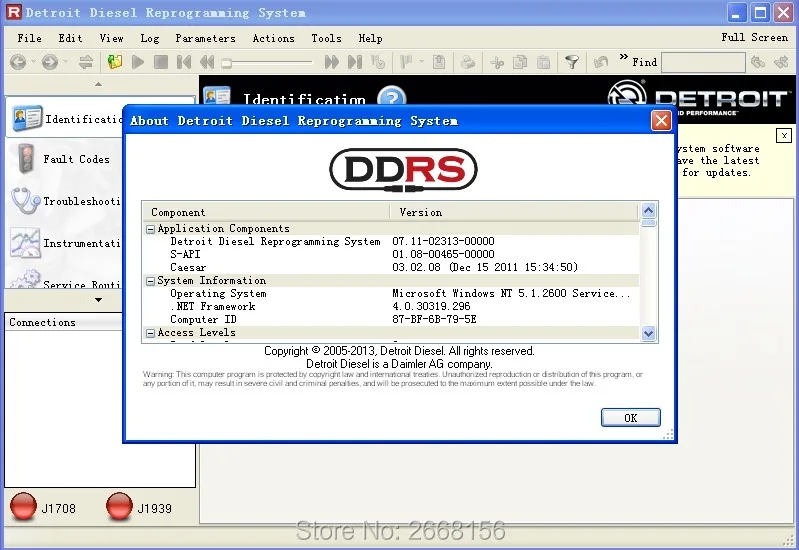Click the component list scrollbar down arrow
The height and width of the screenshot is (550, 799).
pos(648,334)
